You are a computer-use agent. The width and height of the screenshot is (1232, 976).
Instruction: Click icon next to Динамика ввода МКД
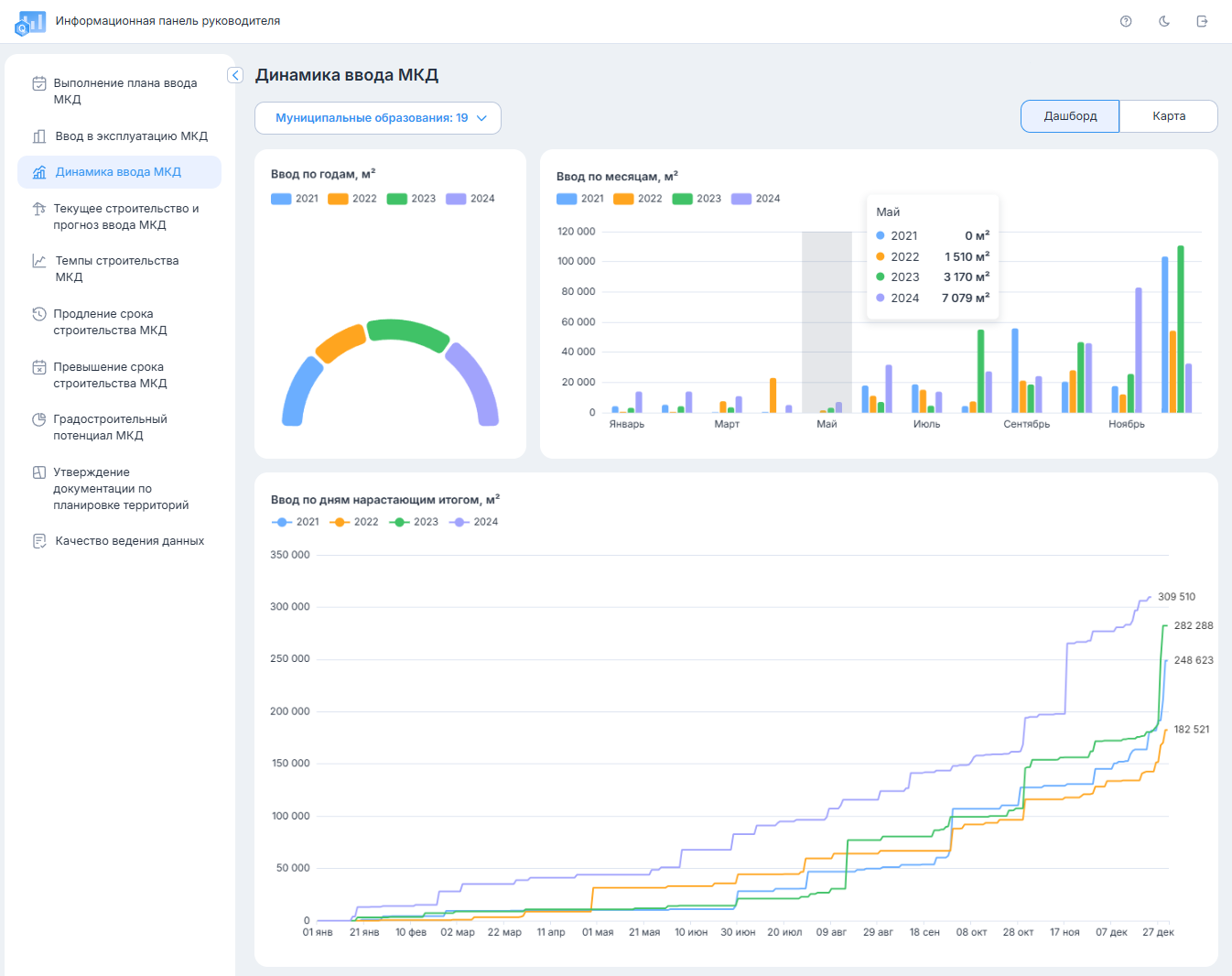coord(39,172)
